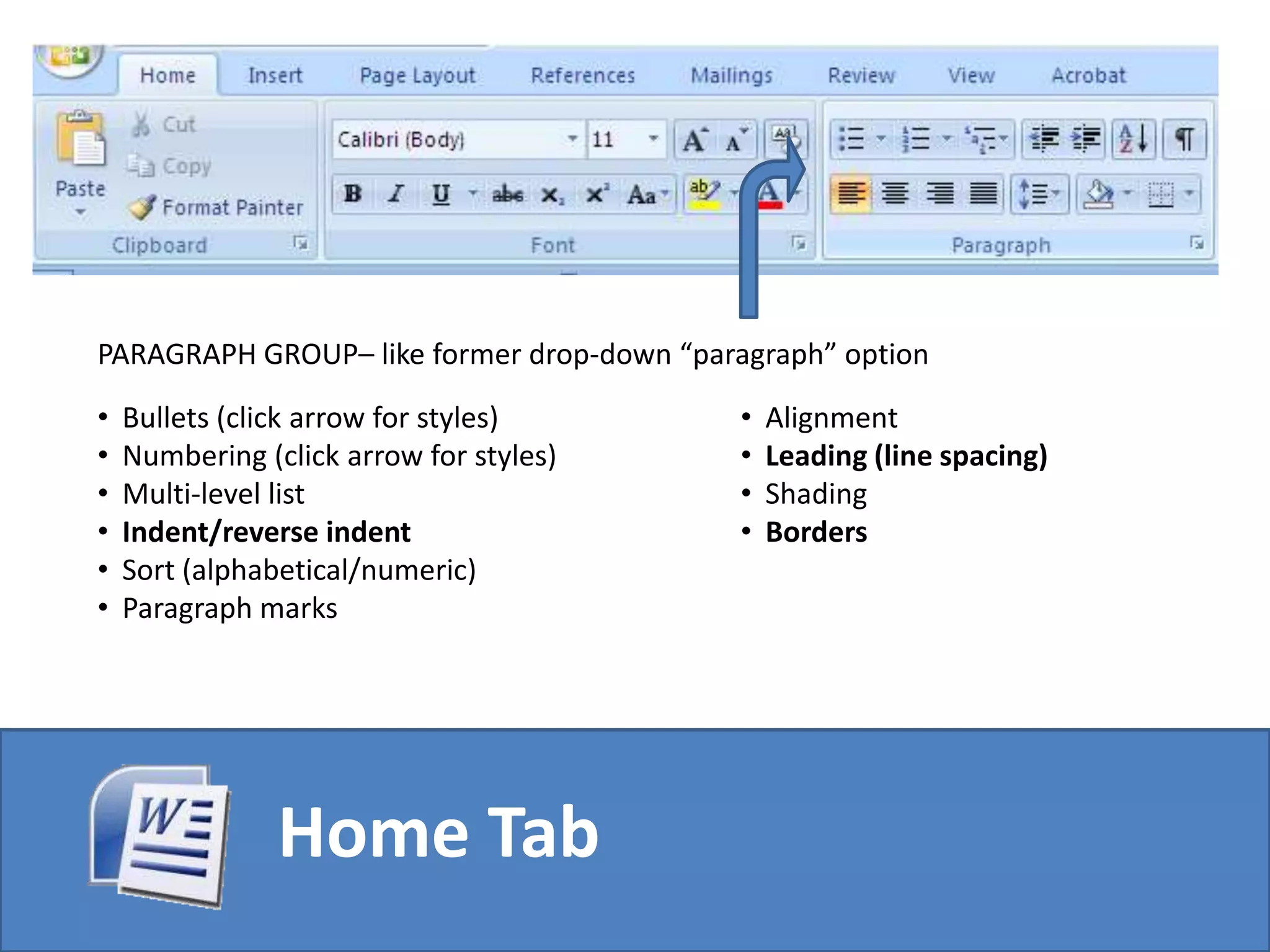The width and height of the screenshot is (1270, 952).
Task: Click the Decrease Indent icon
Action: pos(1044,139)
